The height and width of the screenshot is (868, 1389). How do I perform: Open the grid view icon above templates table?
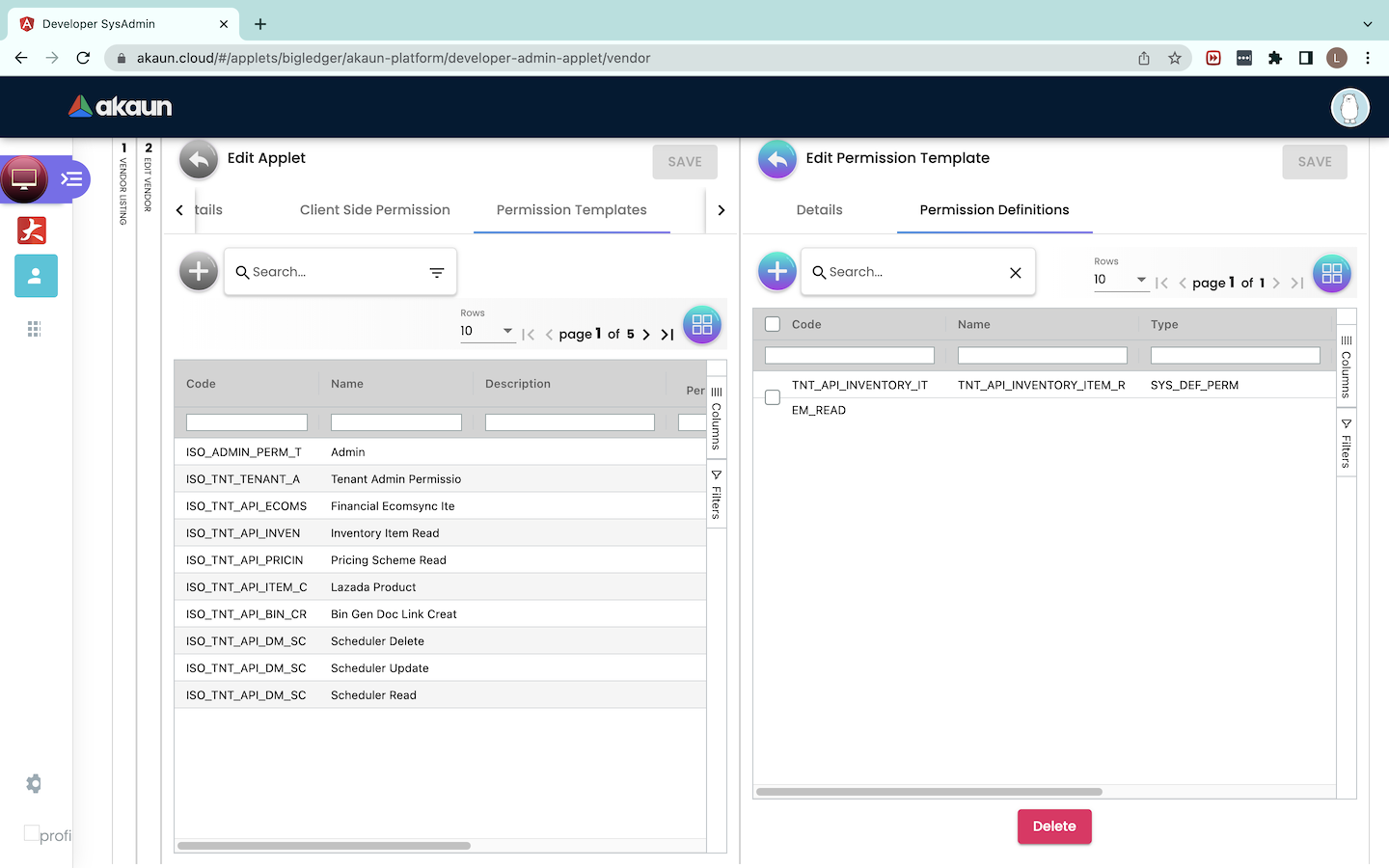tap(701, 325)
